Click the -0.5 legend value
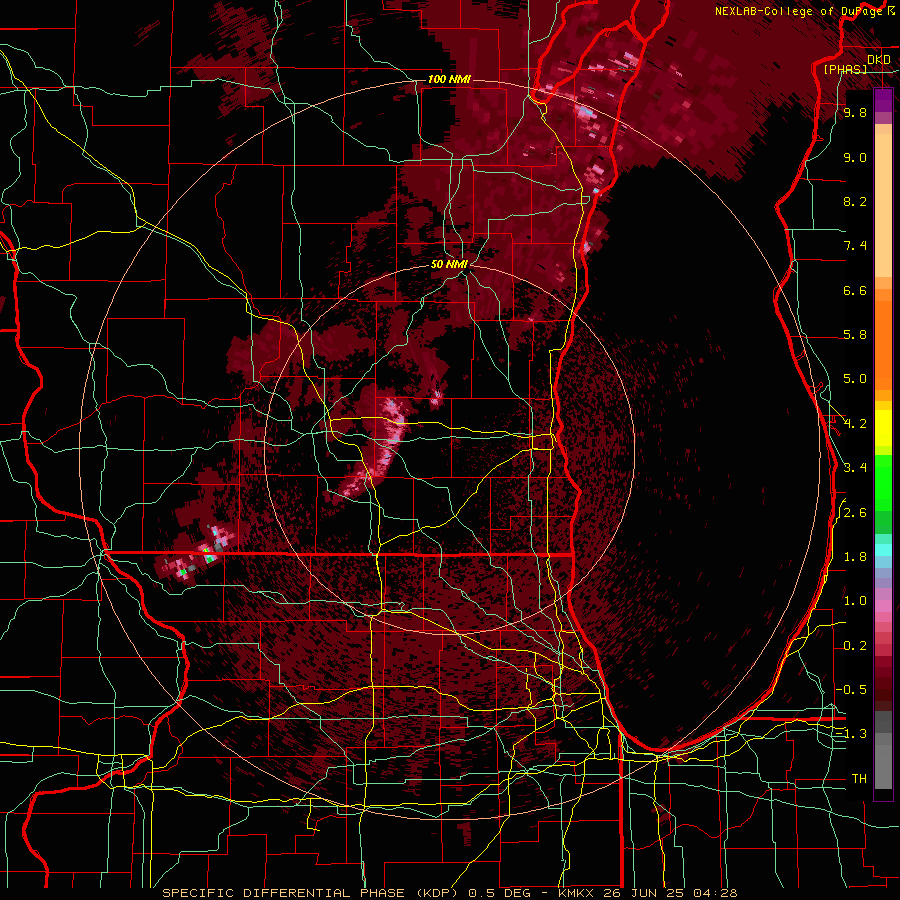This screenshot has height=900, width=900. [851, 690]
